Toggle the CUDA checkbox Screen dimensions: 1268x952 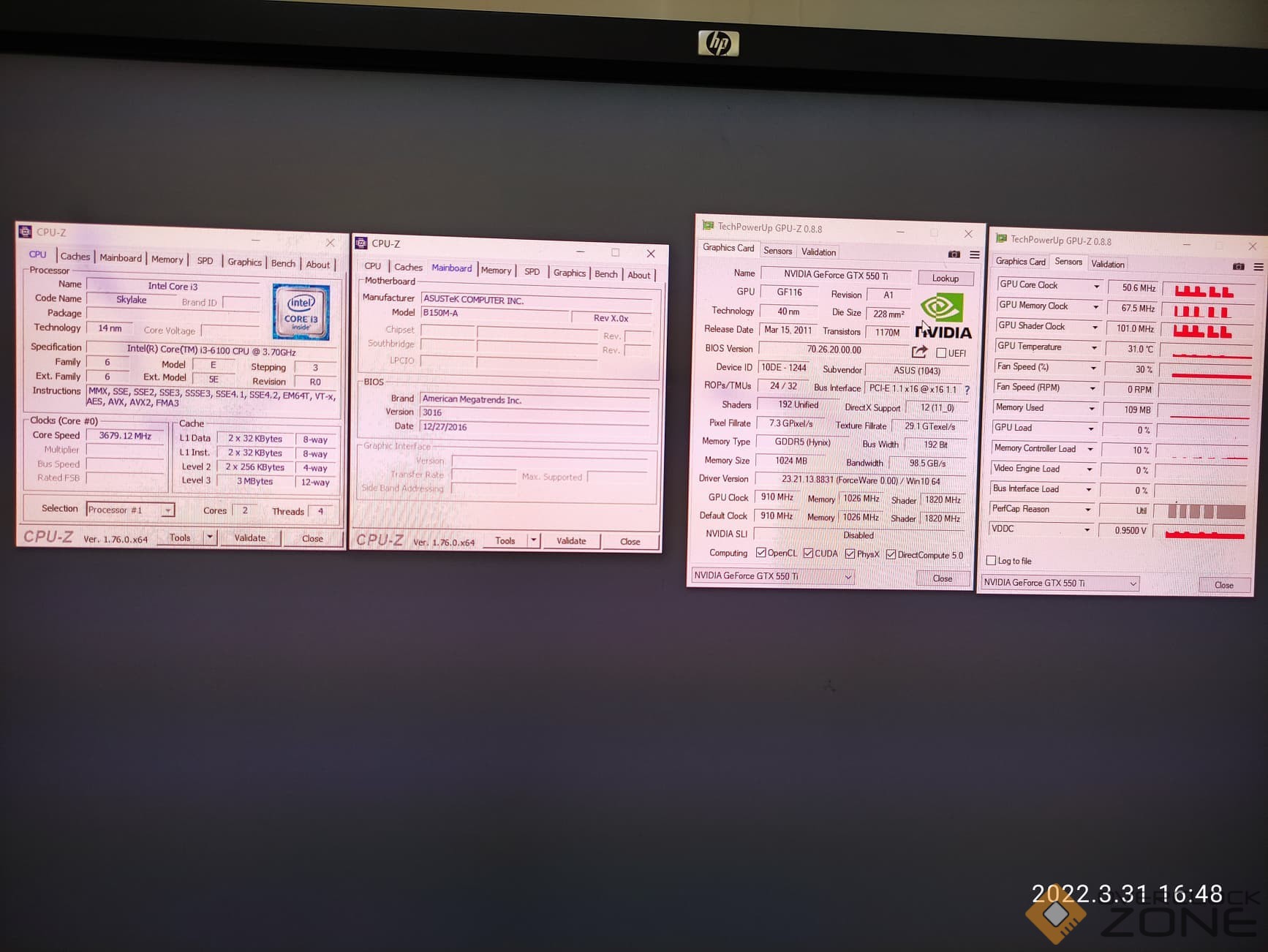tap(808, 554)
